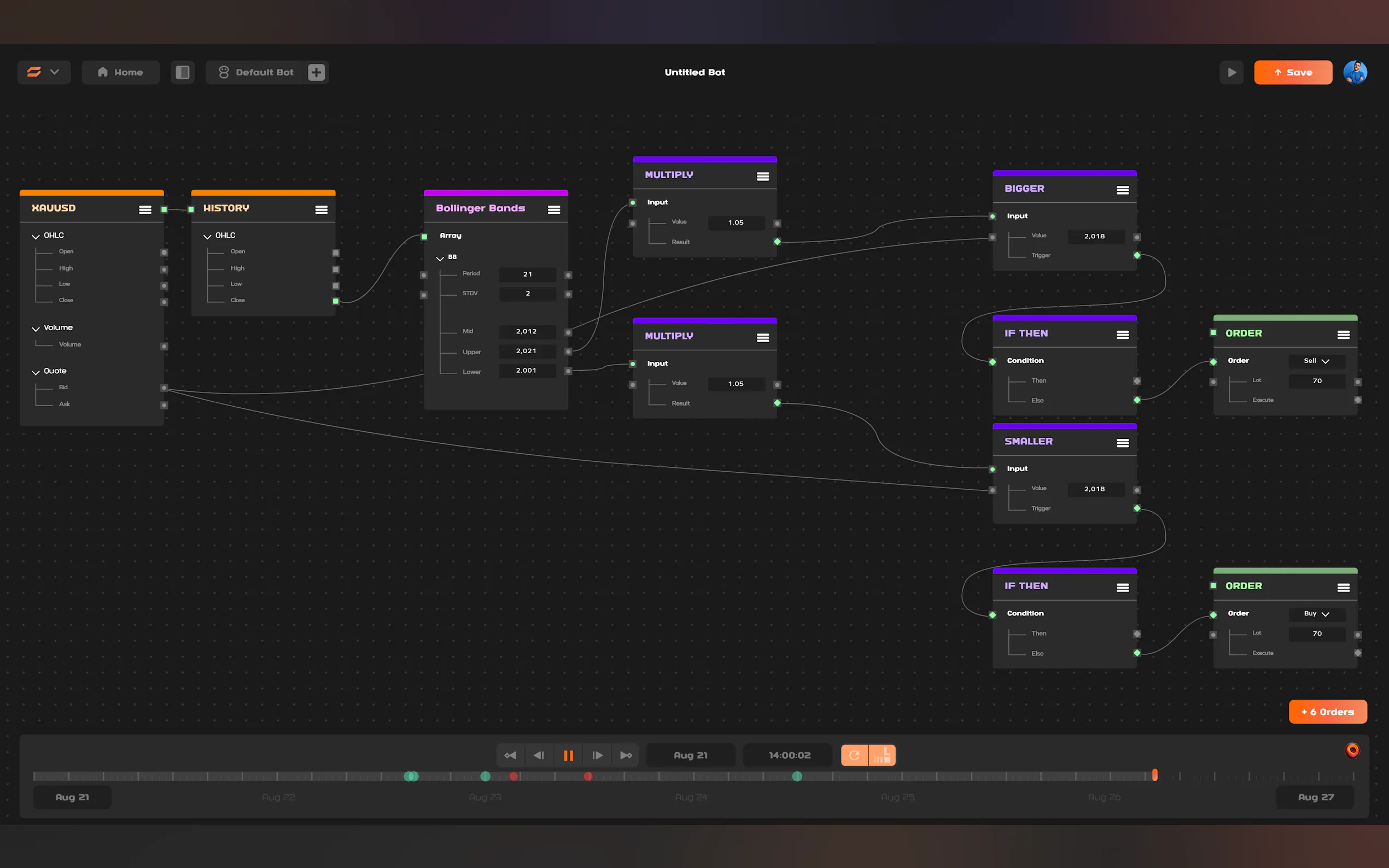The width and height of the screenshot is (1389, 868).
Task: Open the XAUUSD node hamburger menu
Action: (145, 209)
